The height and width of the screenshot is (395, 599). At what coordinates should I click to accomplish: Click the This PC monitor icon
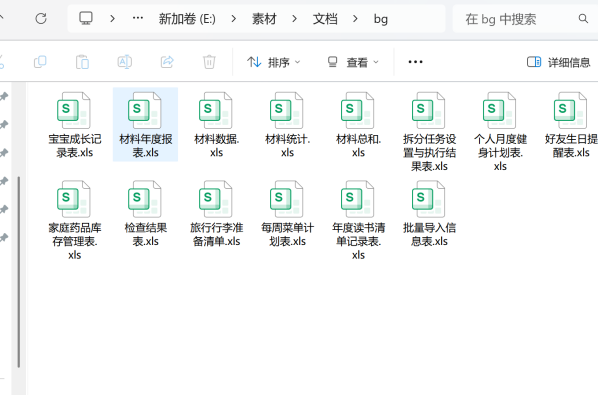(86, 18)
